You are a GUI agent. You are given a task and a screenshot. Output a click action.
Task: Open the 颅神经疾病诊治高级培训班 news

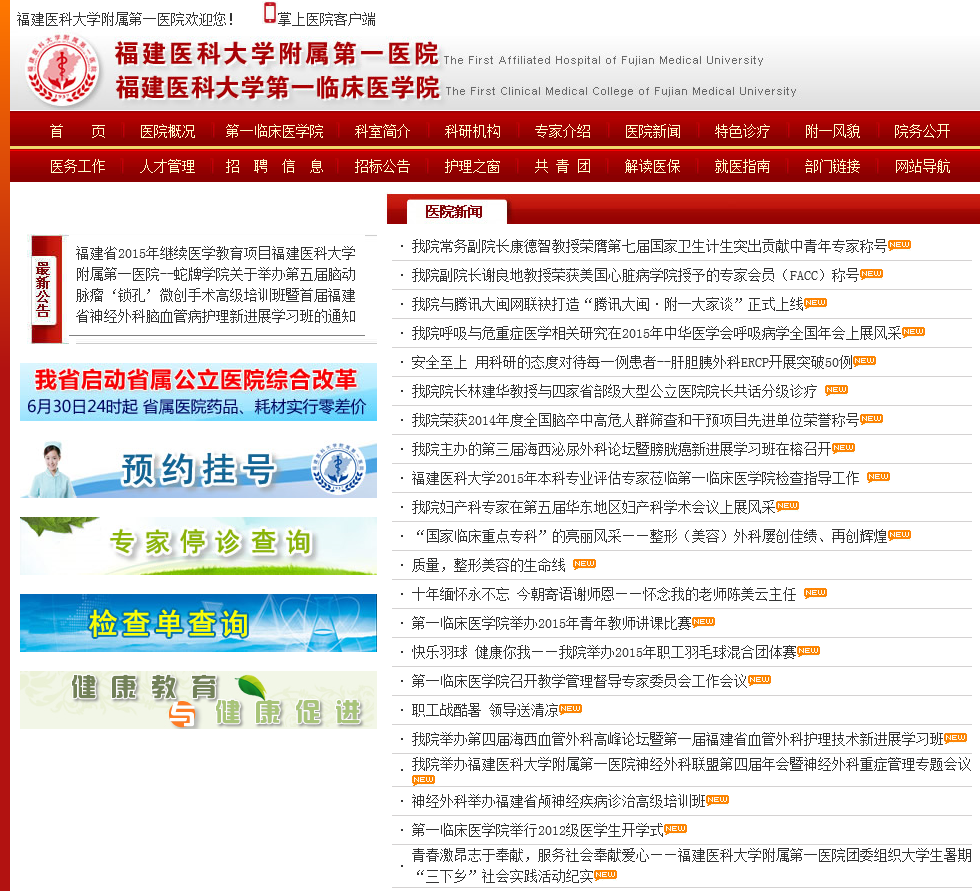[558, 801]
